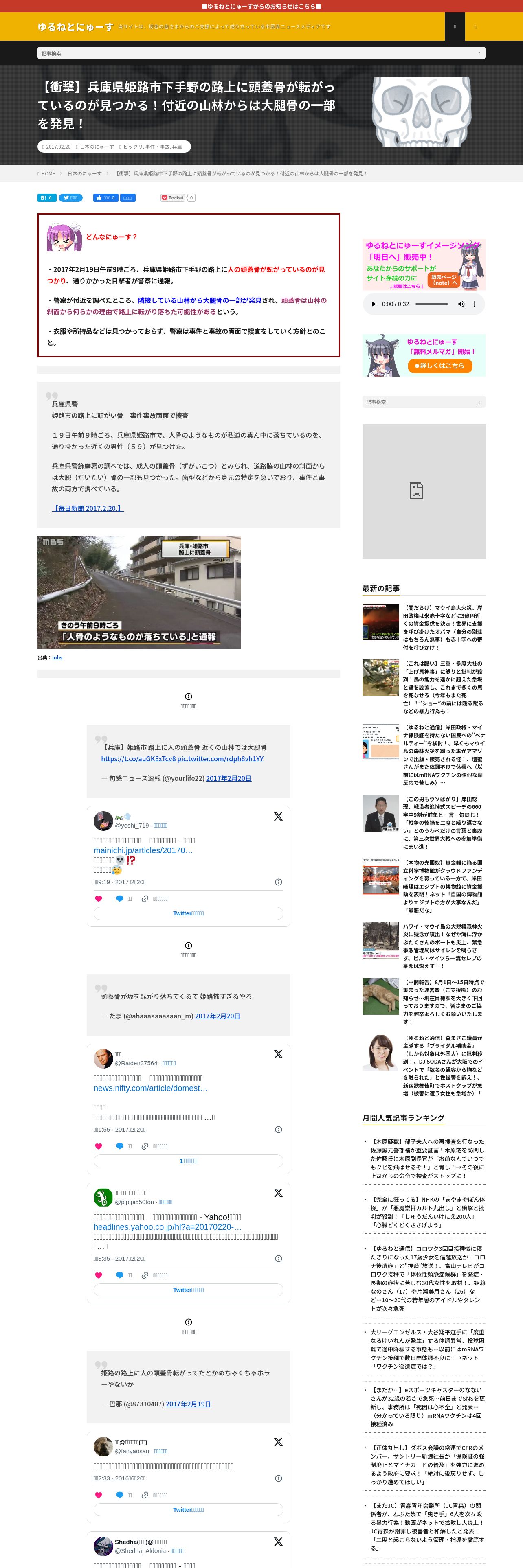Open the mbs source link
523x1568 pixels.
pyautogui.click(x=57, y=657)
